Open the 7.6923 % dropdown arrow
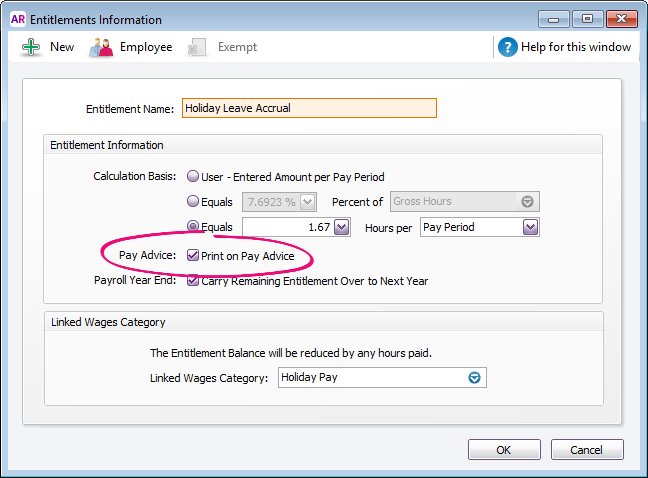 308,202
